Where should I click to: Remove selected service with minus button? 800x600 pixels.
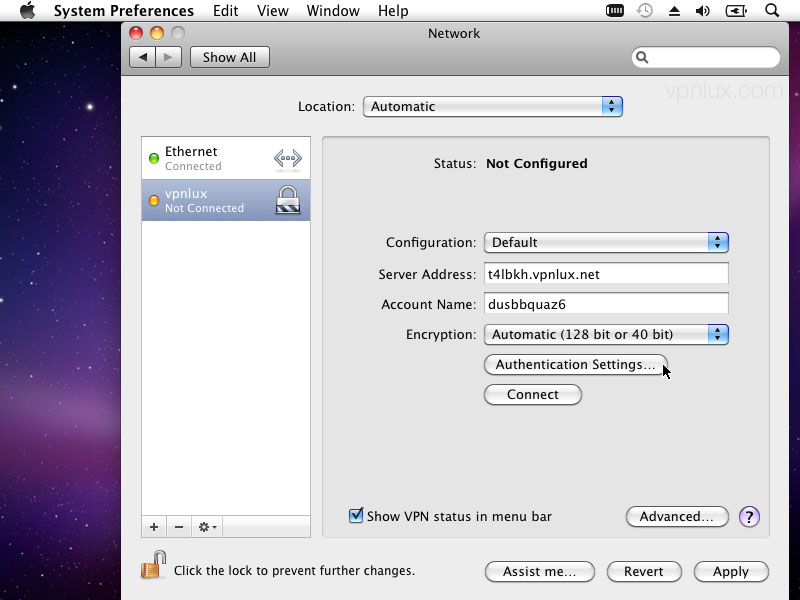(179, 527)
